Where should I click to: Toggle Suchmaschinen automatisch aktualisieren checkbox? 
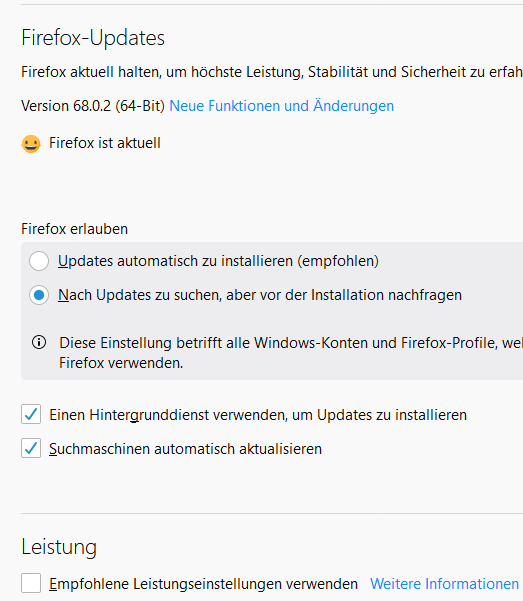coord(31,448)
